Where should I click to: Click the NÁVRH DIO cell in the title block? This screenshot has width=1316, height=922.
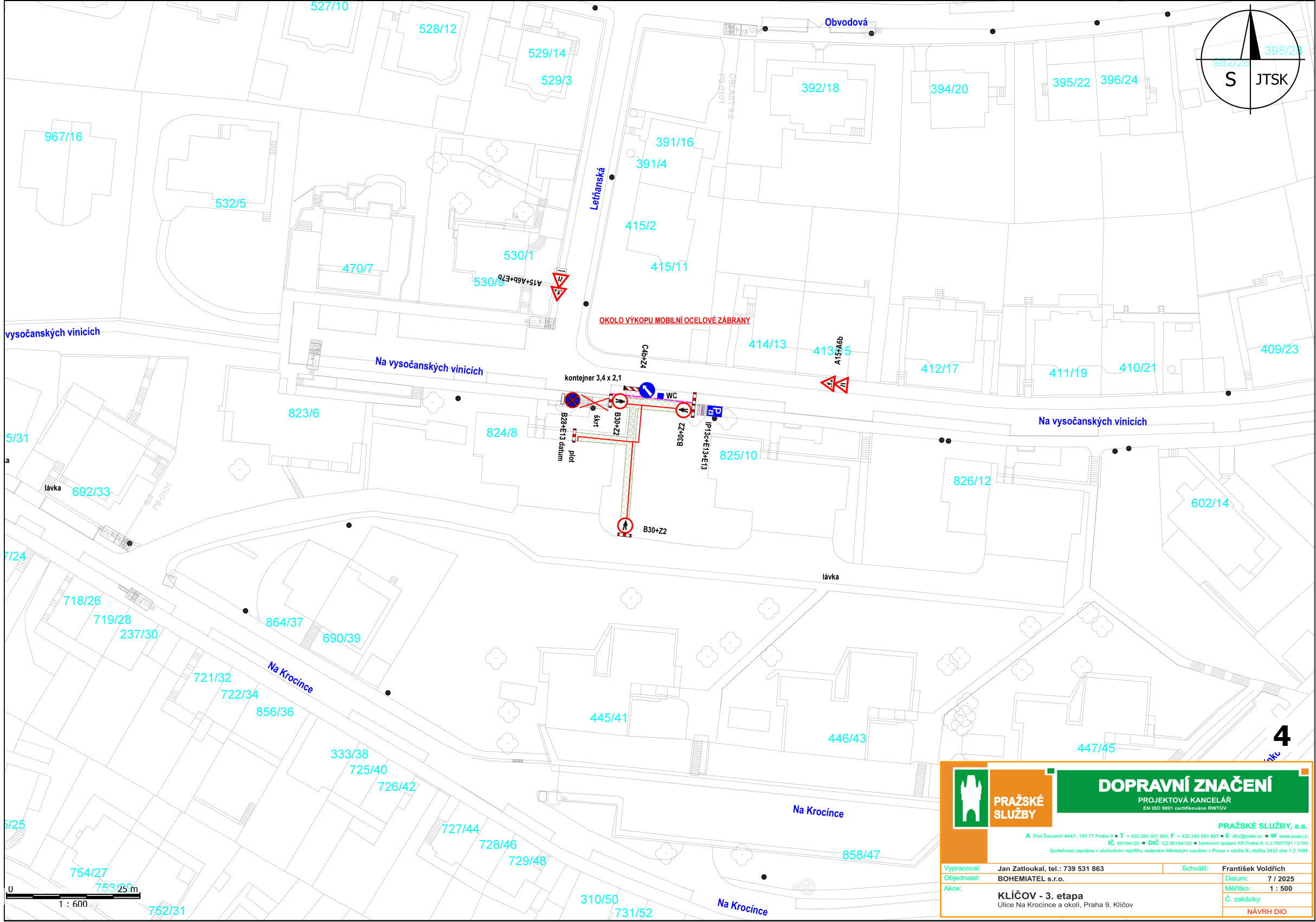[1266, 911]
